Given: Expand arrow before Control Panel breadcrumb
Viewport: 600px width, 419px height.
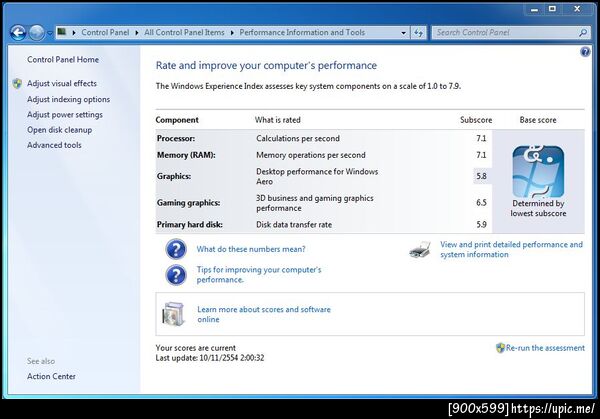Looking at the screenshot, I should pyautogui.click(x=74, y=33).
